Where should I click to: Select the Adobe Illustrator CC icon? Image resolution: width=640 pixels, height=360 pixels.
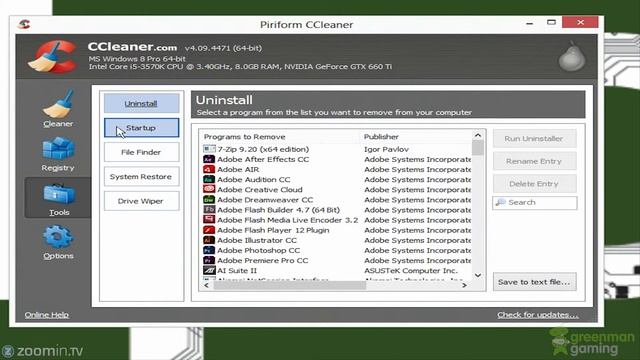click(x=209, y=240)
